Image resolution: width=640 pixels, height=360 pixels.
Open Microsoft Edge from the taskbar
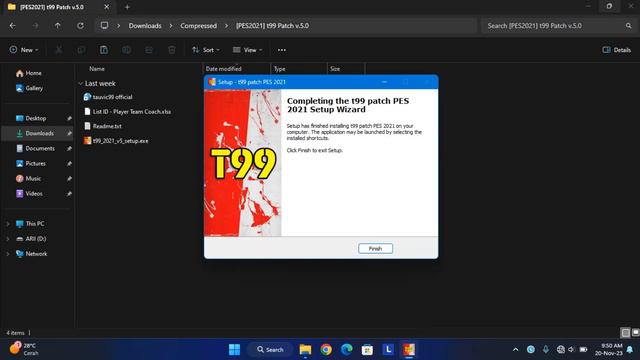click(x=347, y=349)
